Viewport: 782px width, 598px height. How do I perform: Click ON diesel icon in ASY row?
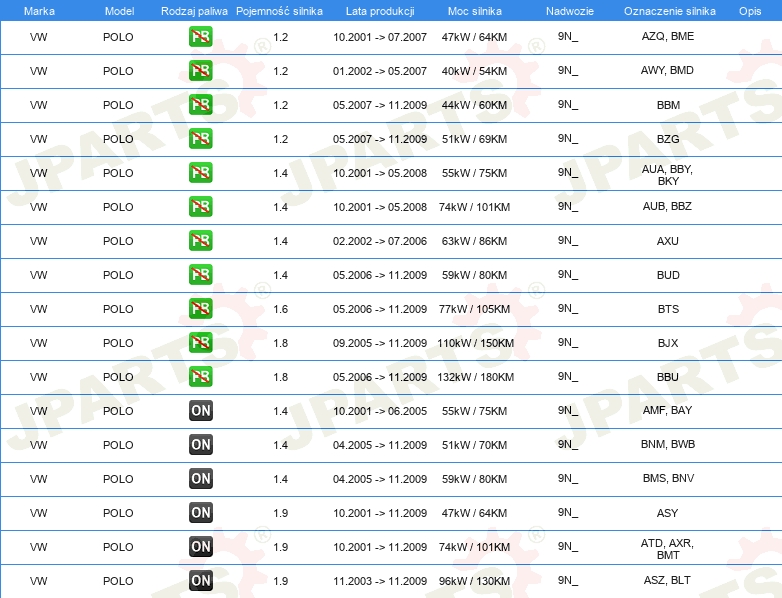tap(200, 512)
